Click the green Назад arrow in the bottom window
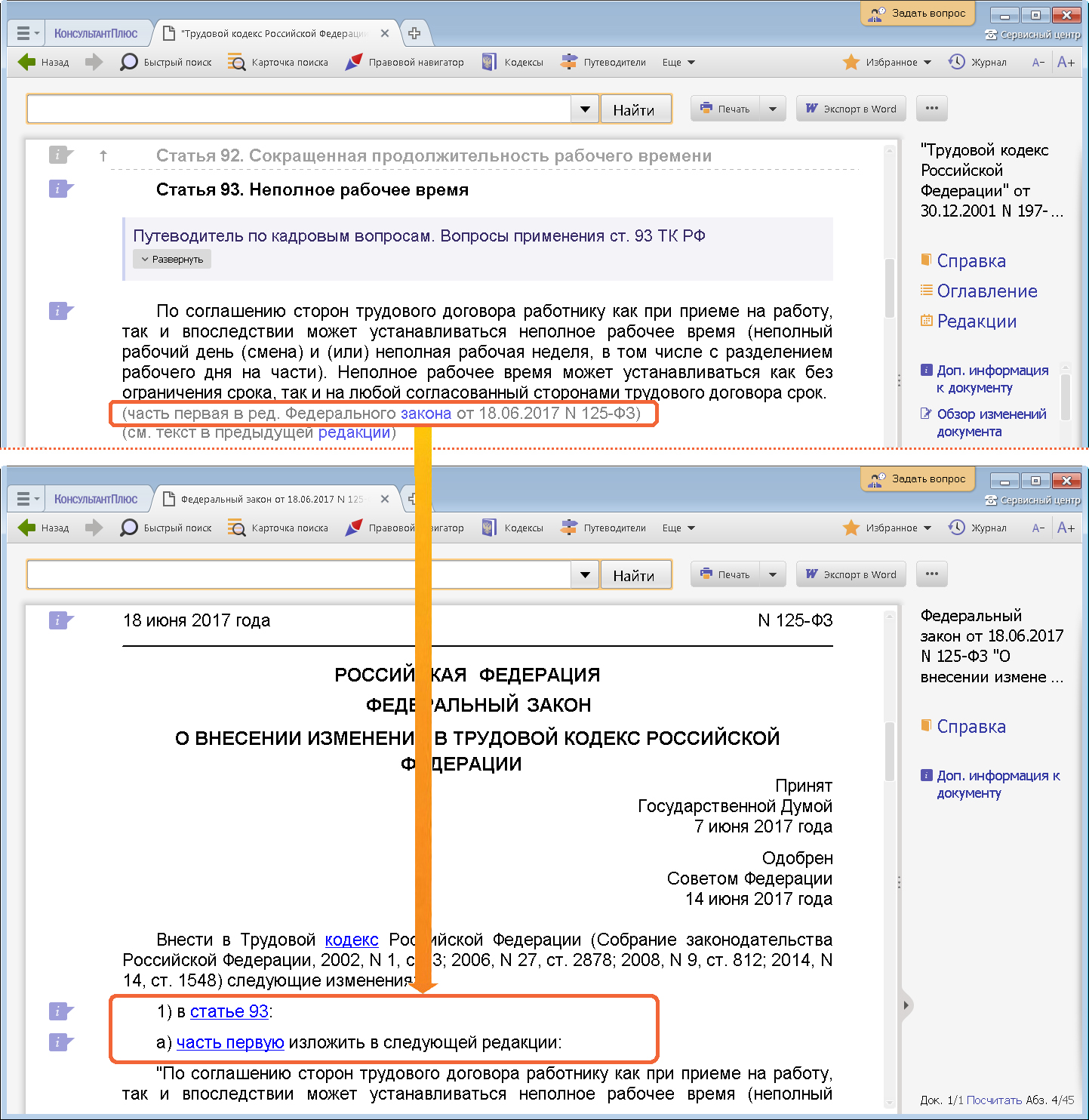Viewport: 1089px width, 1120px height. 27,528
